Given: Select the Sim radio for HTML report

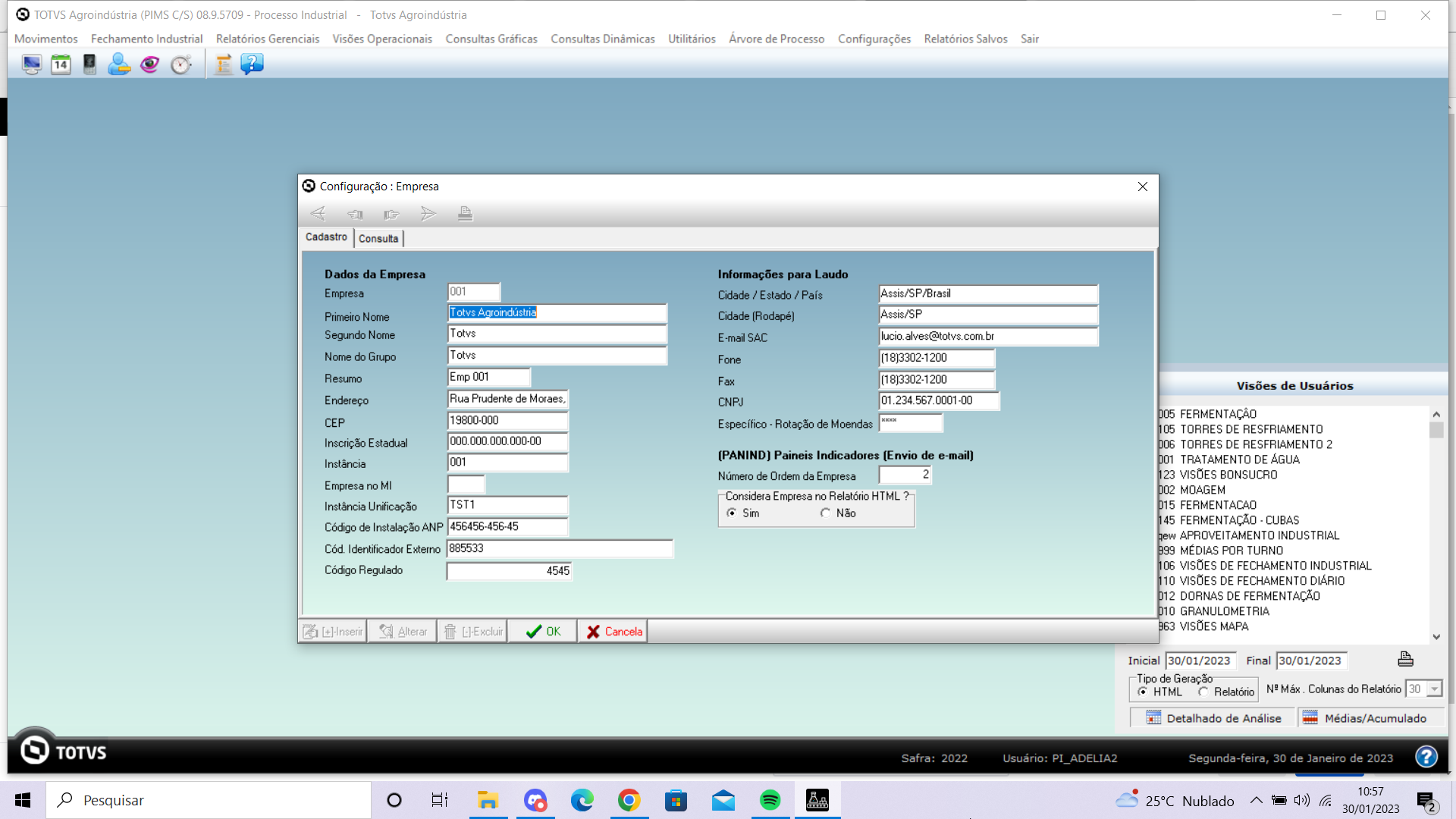Looking at the screenshot, I should [x=732, y=513].
